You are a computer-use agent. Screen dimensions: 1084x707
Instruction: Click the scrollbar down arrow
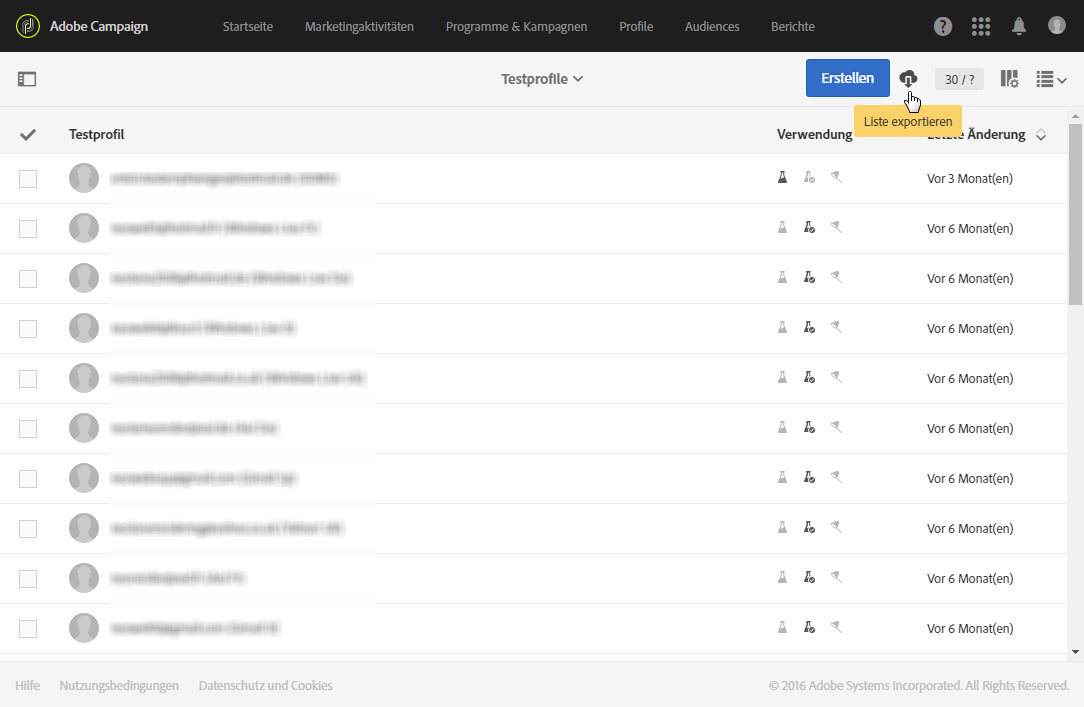[x=1075, y=652]
